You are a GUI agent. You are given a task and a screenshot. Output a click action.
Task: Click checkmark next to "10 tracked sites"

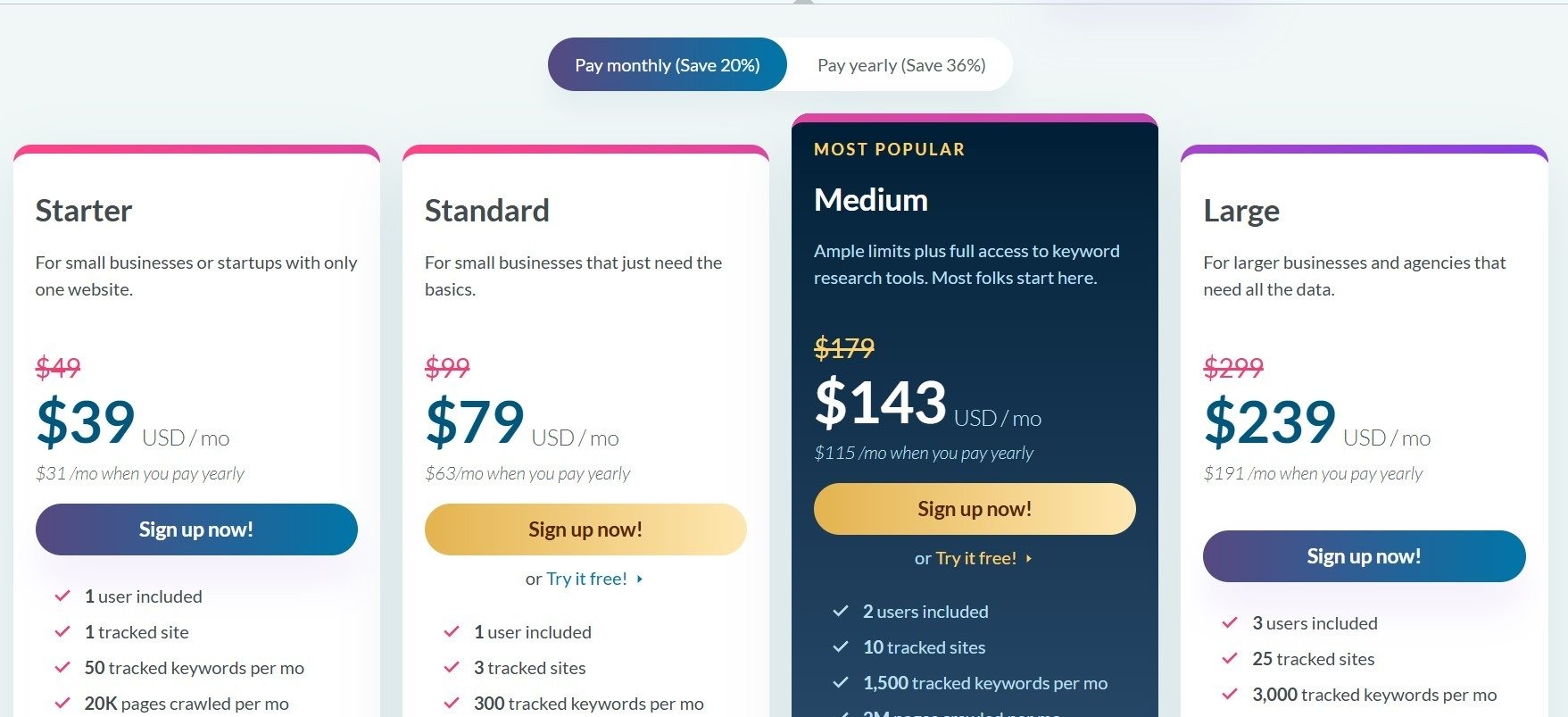pos(840,646)
